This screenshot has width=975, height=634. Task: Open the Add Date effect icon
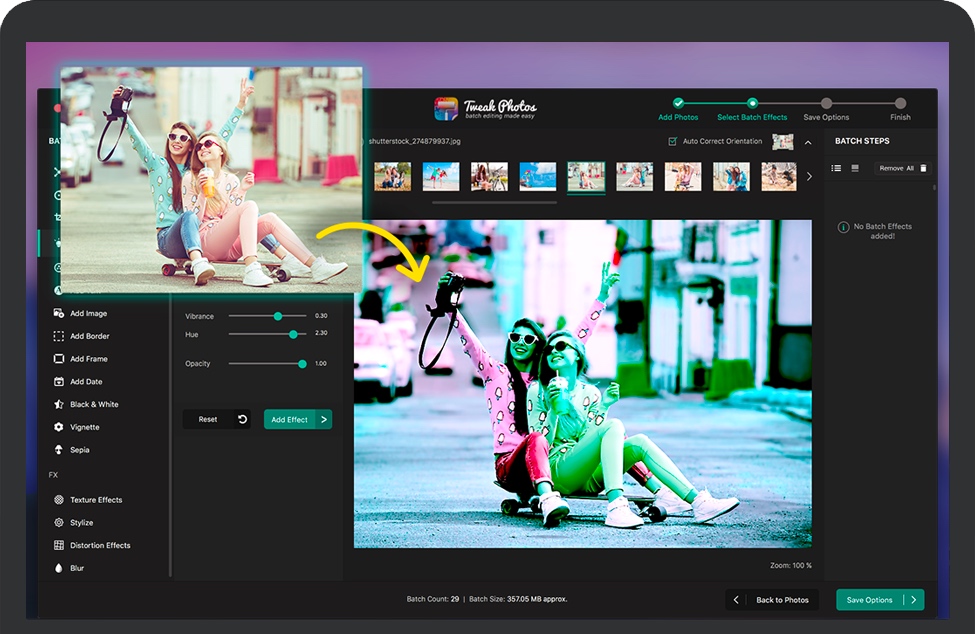point(59,382)
